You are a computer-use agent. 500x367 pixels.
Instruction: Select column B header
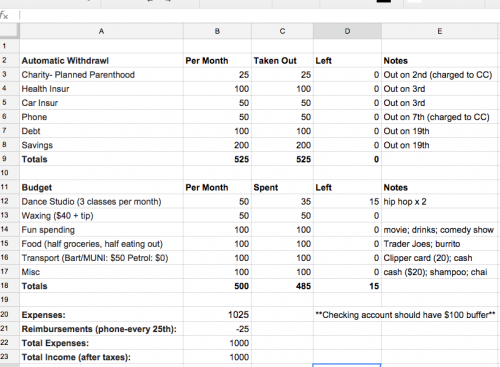(217, 31)
